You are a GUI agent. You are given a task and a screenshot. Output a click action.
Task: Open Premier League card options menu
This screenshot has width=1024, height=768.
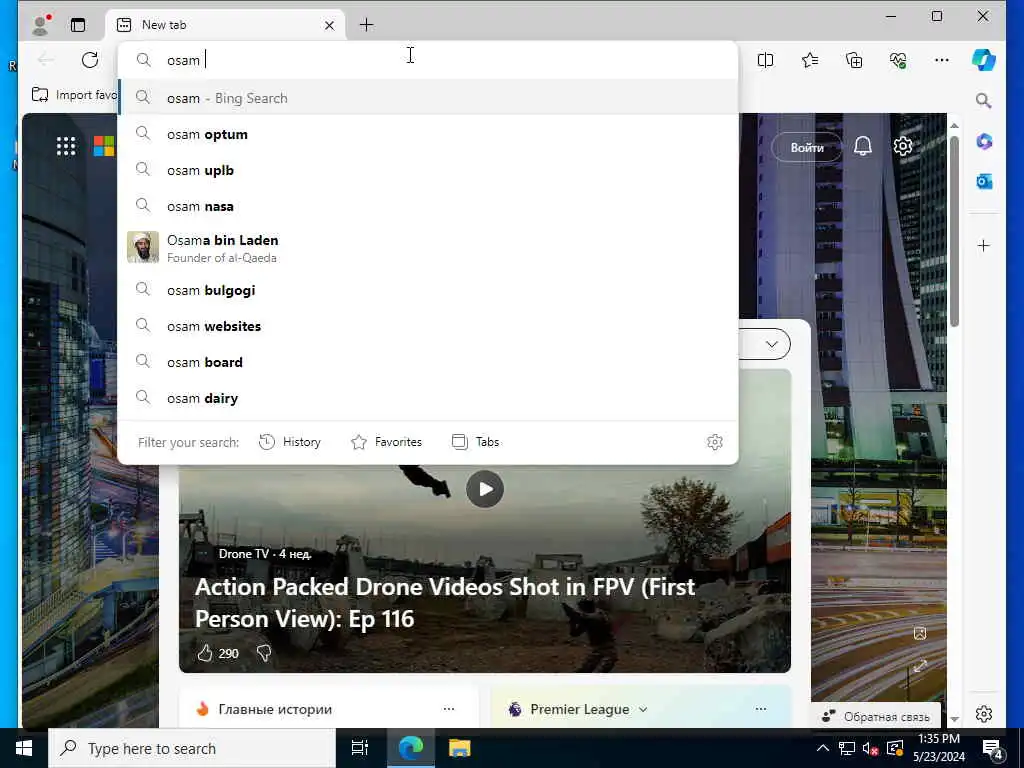tap(761, 709)
